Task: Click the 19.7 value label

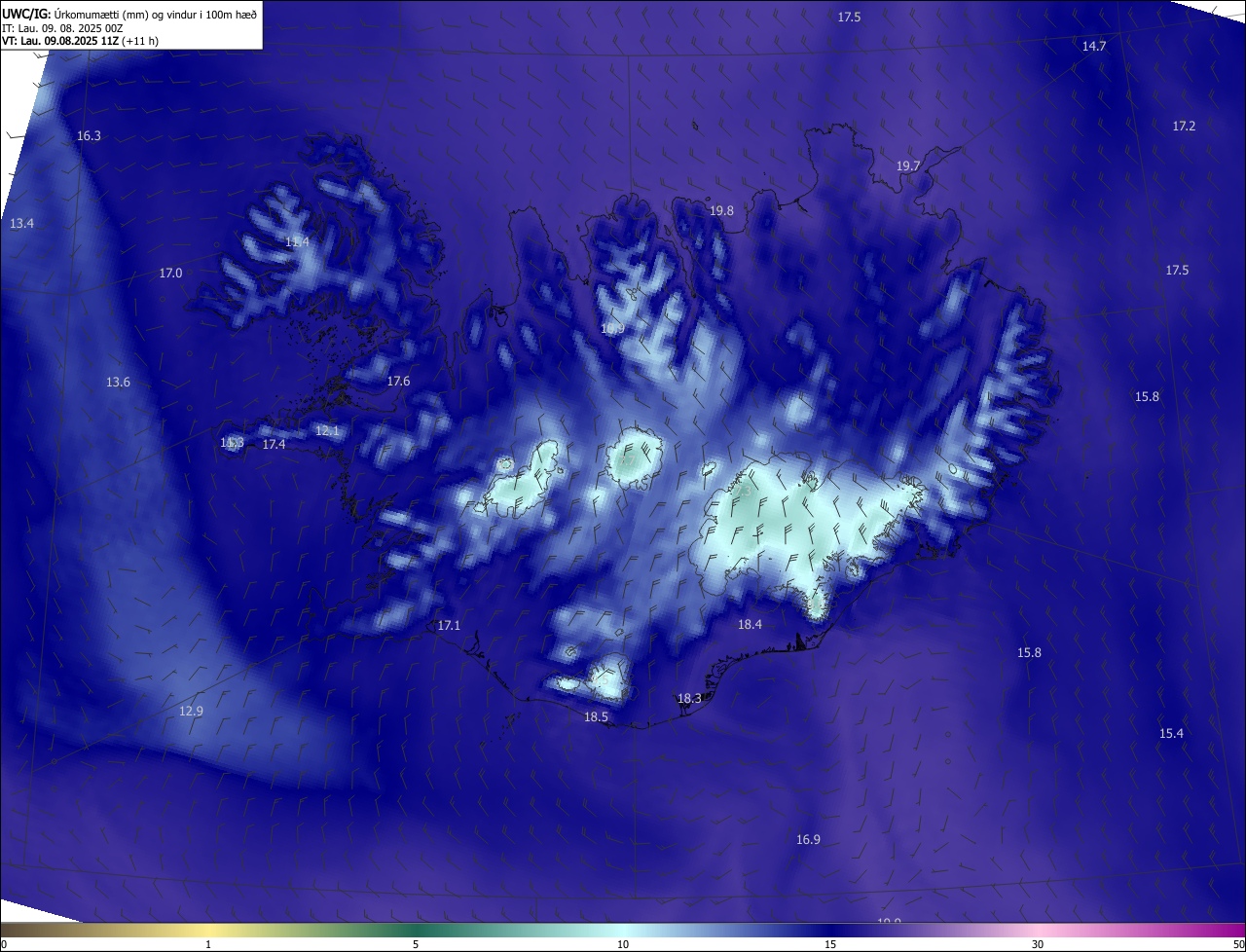Action: (x=908, y=166)
